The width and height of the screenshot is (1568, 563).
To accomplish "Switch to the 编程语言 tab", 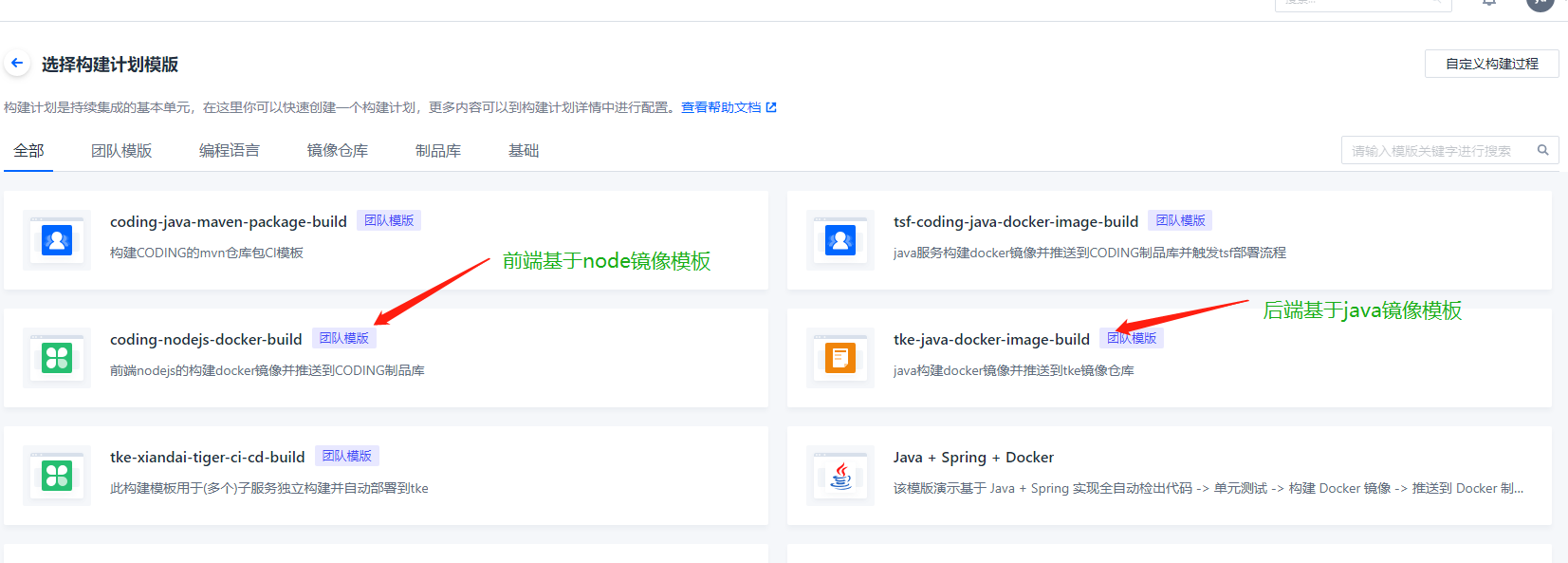I will point(230,150).
